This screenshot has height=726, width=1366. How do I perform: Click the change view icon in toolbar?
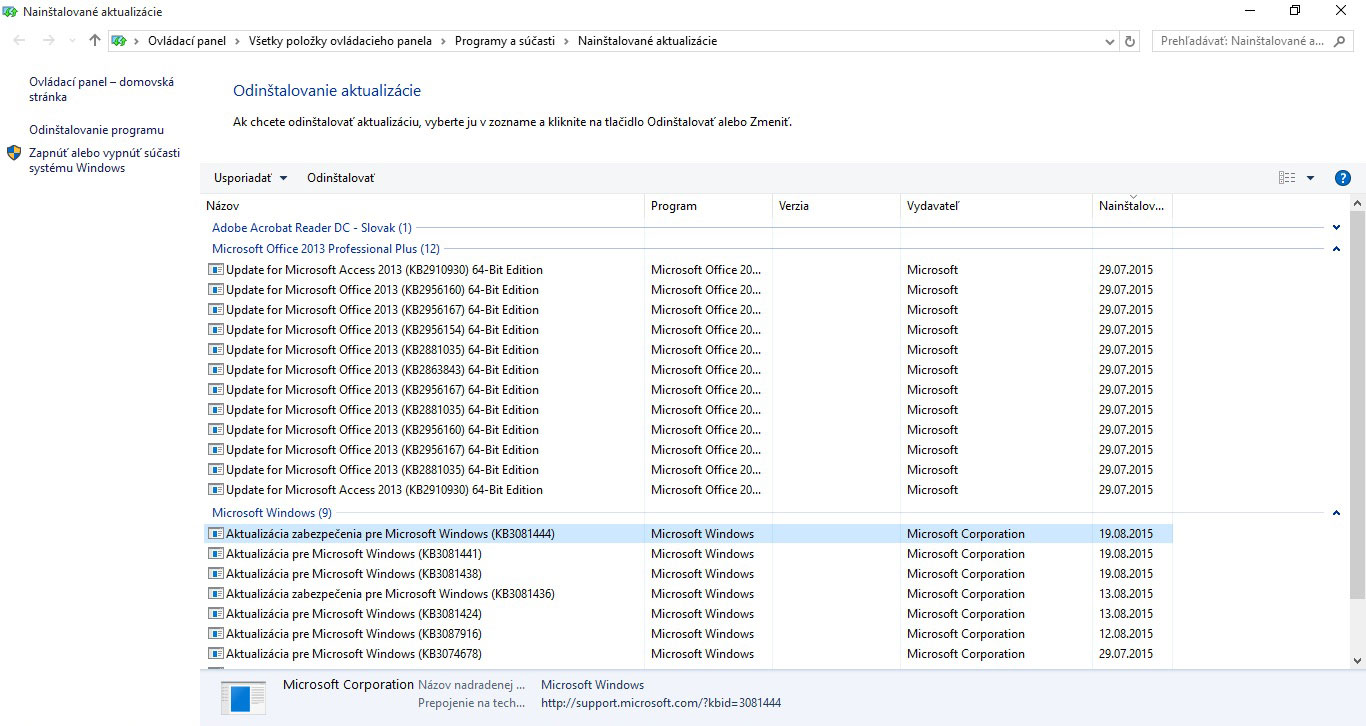[1287, 178]
